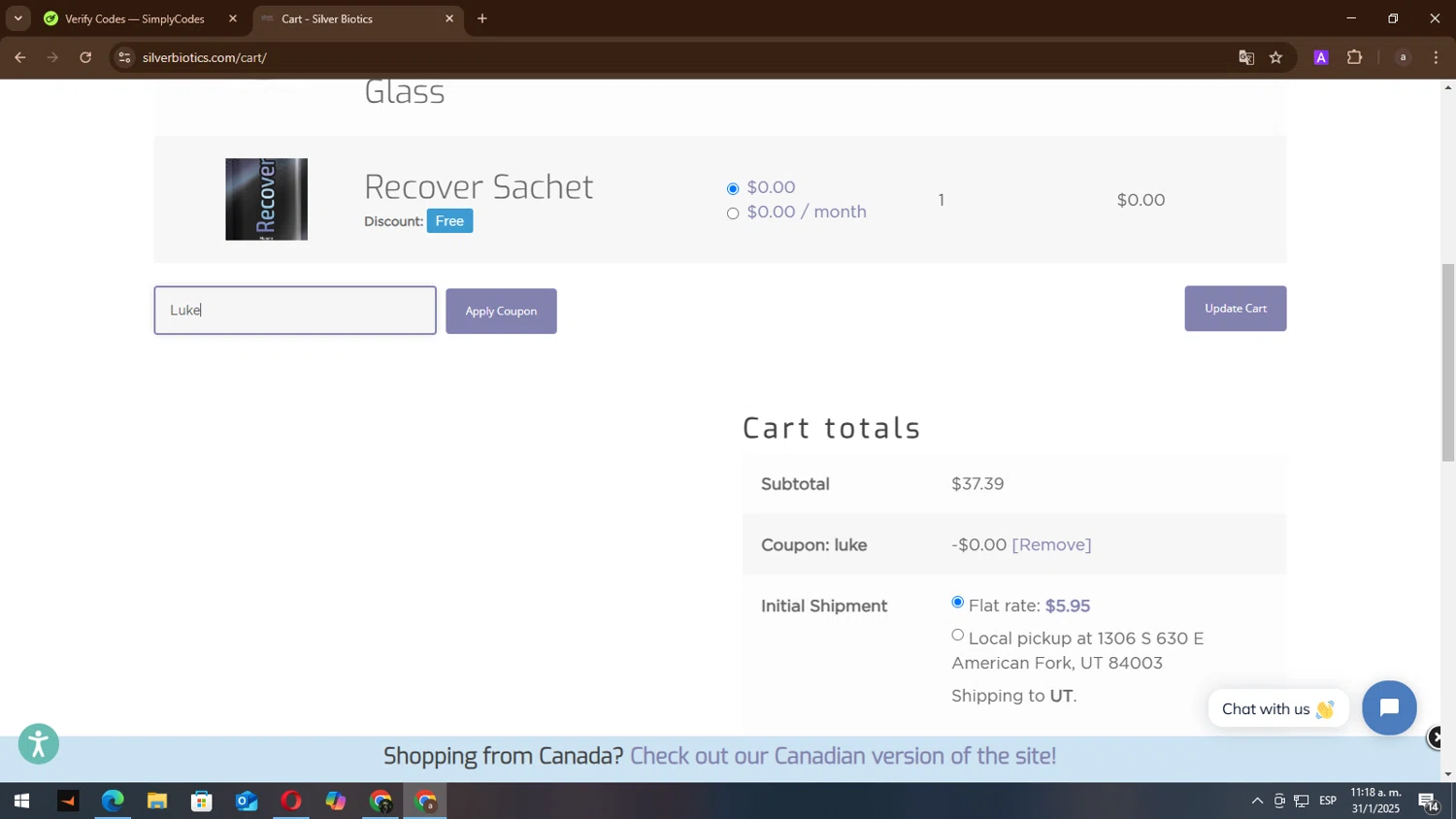Screen dimensions: 1456x819
Task: Open File Explorer from the taskbar
Action: point(157,802)
